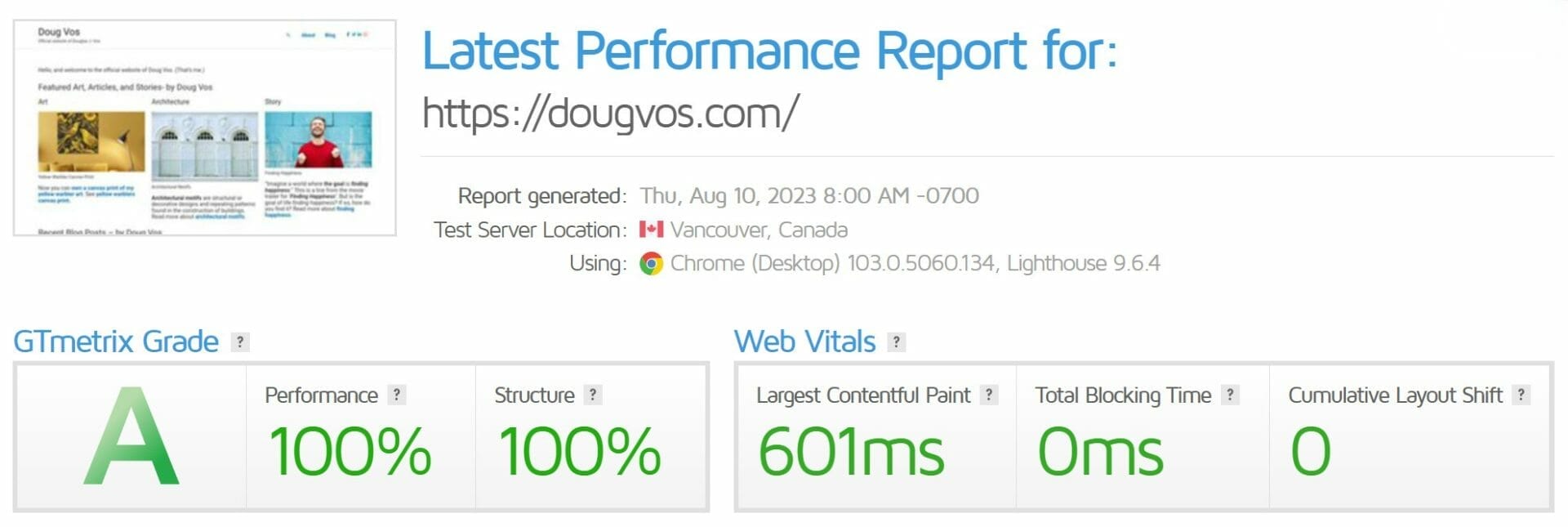Screen dimensions: 1568x527
Task: Open the About menu item in the thumbnail
Action: pos(309,35)
